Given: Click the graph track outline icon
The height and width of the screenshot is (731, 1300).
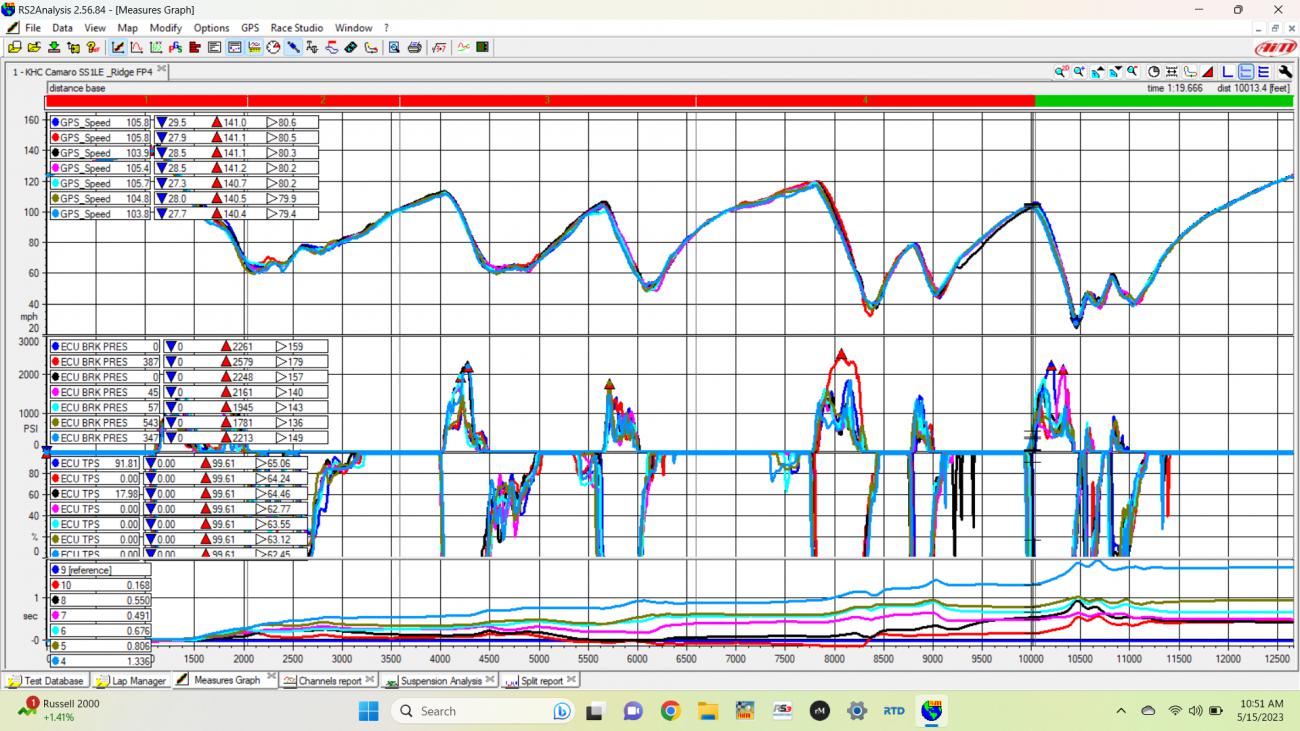Looking at the screenshot, I should click(1190, 72).
